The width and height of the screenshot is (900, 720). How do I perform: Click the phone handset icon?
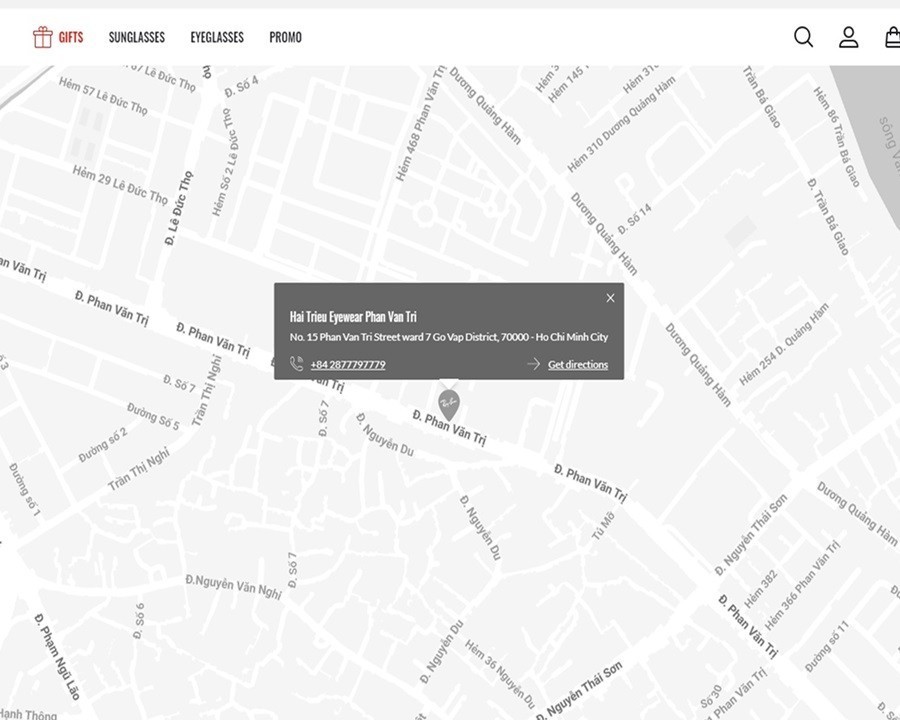[297, 364]
